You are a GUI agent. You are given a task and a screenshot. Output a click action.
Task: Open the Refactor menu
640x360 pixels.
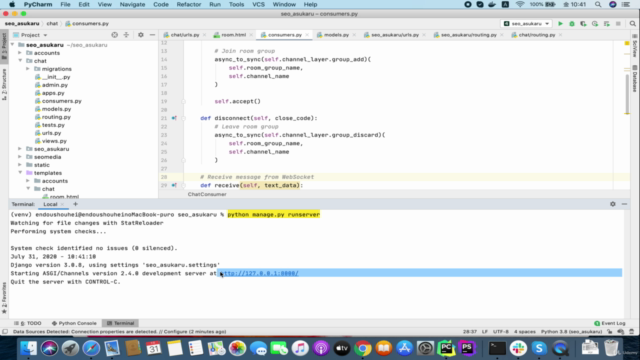(x=189, y=4)
